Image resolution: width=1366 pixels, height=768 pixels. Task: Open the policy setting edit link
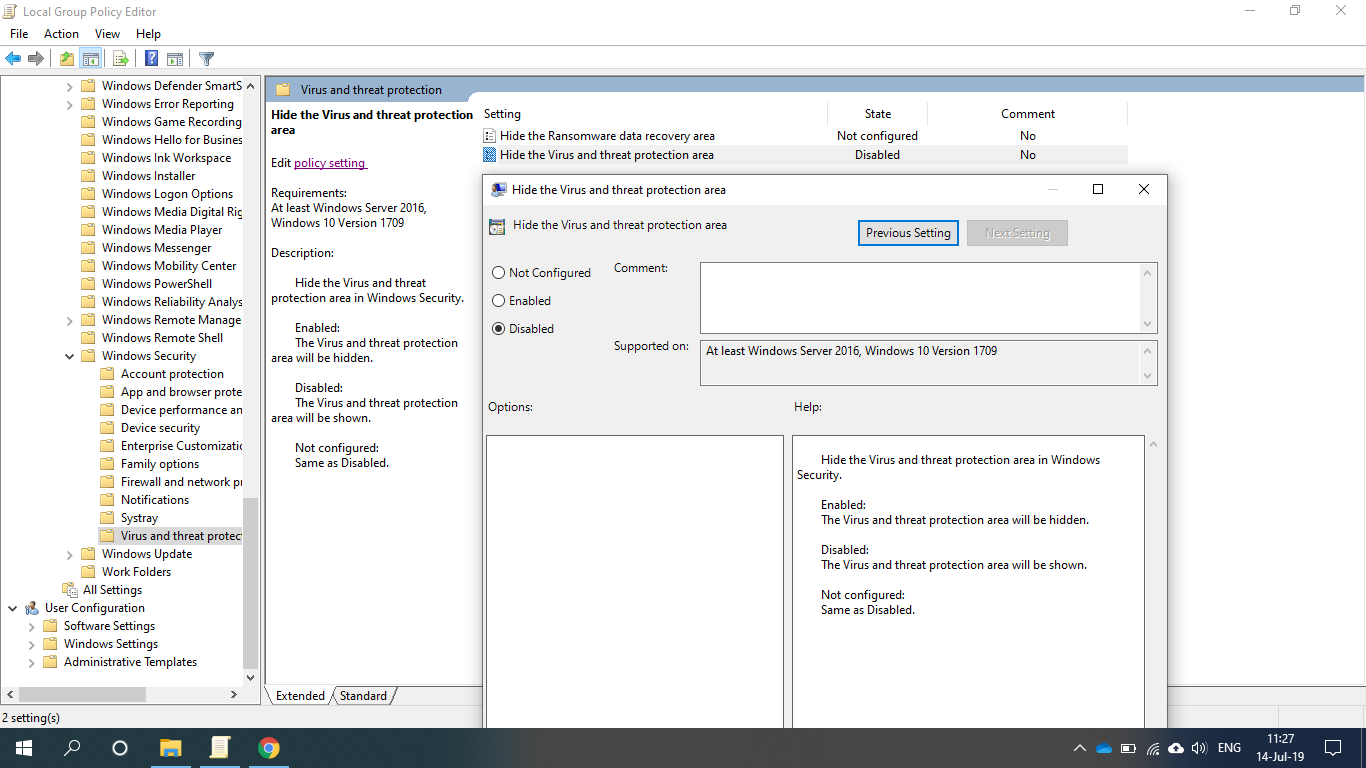click(x=329, y=162)
